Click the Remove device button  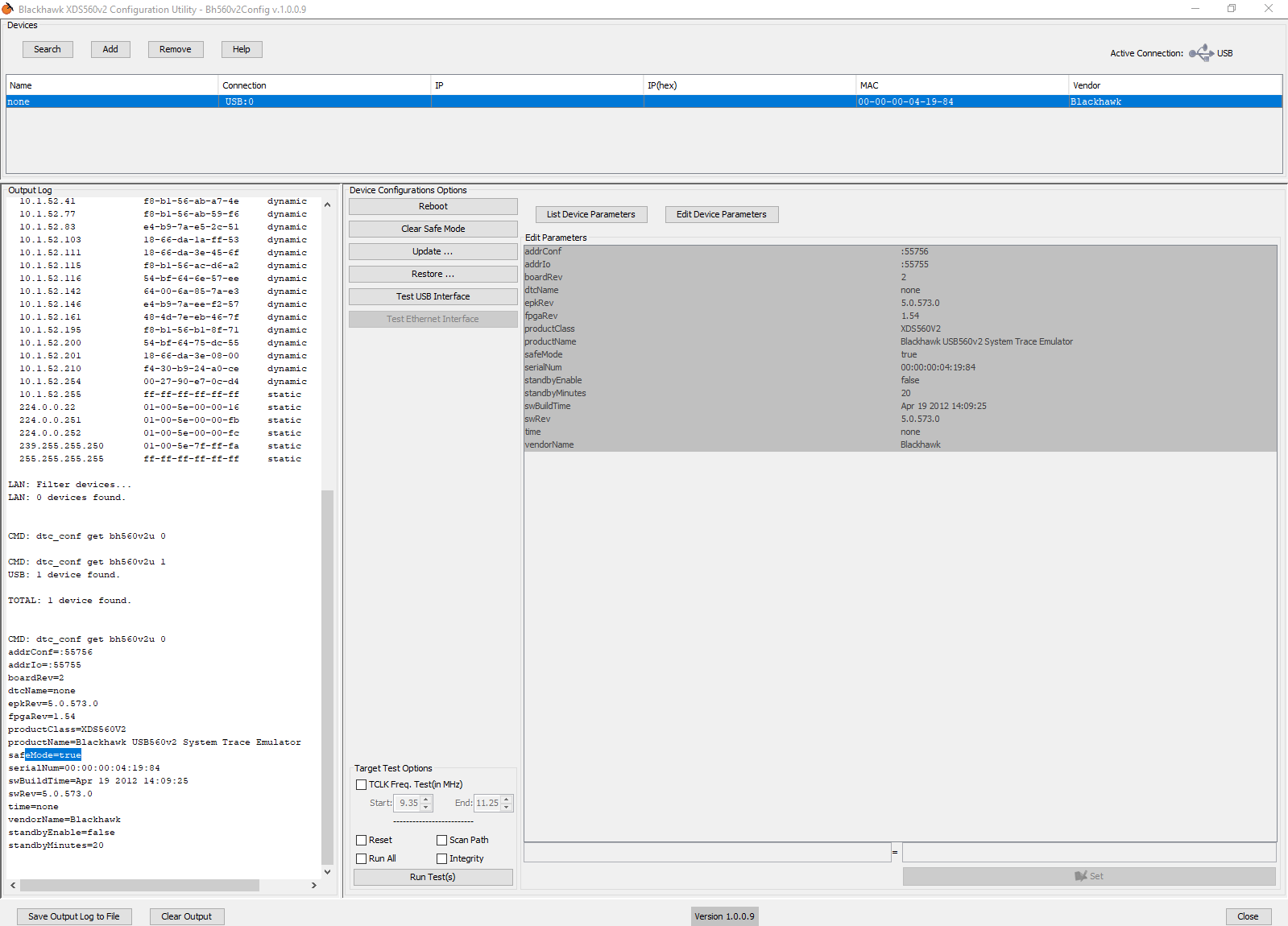click(176, 49)
